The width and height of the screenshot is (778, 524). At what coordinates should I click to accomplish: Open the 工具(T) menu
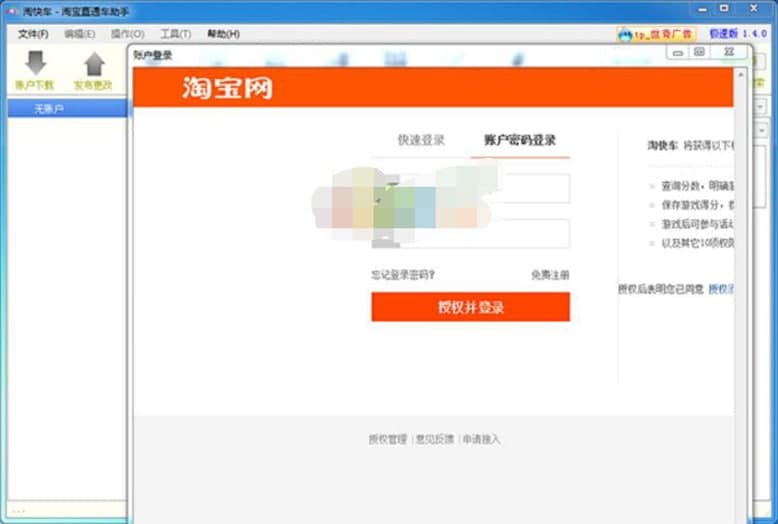click(175, 34)
